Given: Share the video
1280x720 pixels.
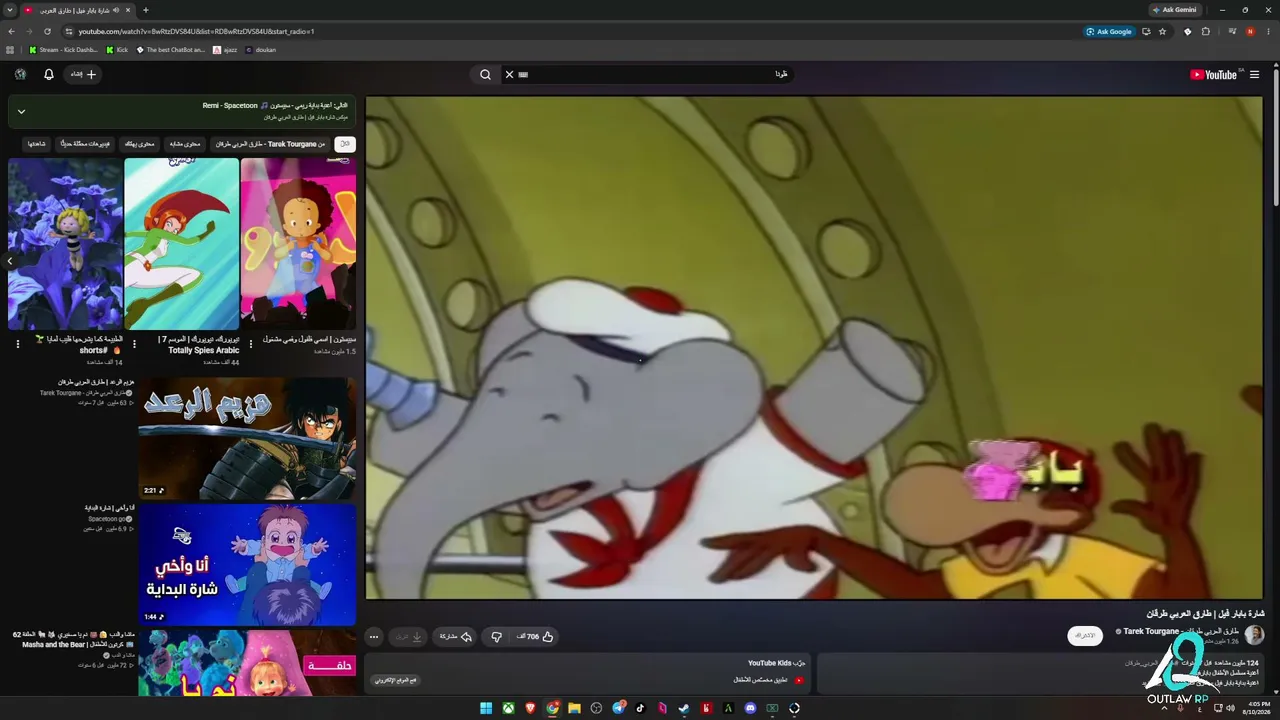Looking at the screenshot, I should (456, 636).
